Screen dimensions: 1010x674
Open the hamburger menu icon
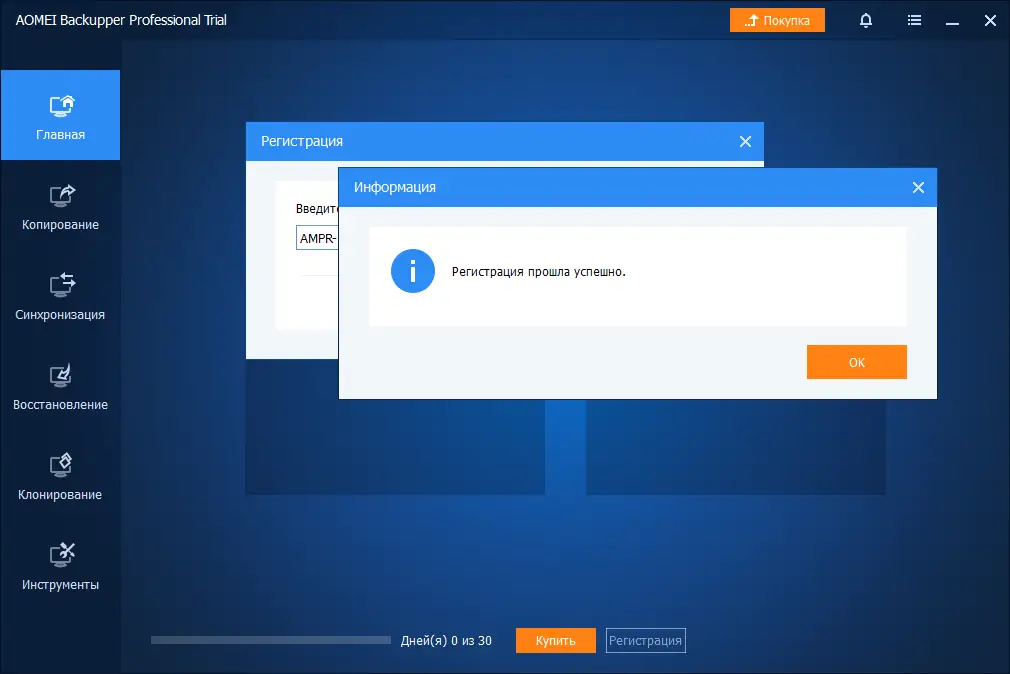tap(914, 21)
